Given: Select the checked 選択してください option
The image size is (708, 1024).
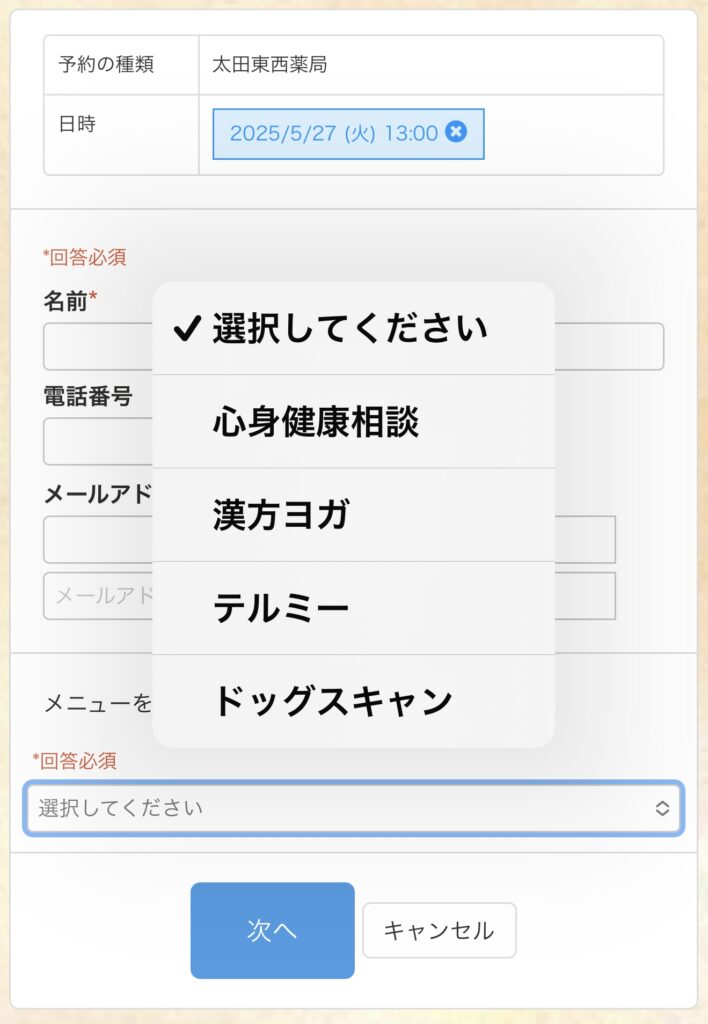Looking at the screenshot, I should pos(353,328).
